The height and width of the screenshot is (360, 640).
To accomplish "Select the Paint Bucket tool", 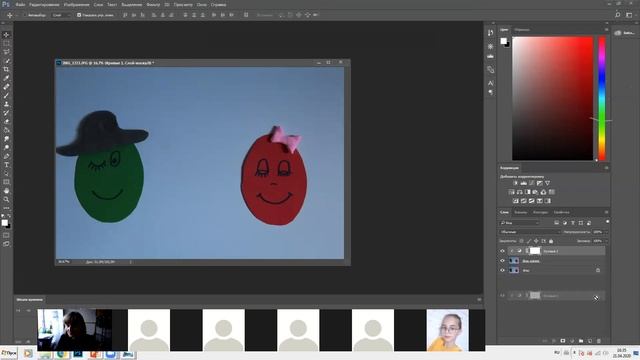I will click(x=6, y=130).
